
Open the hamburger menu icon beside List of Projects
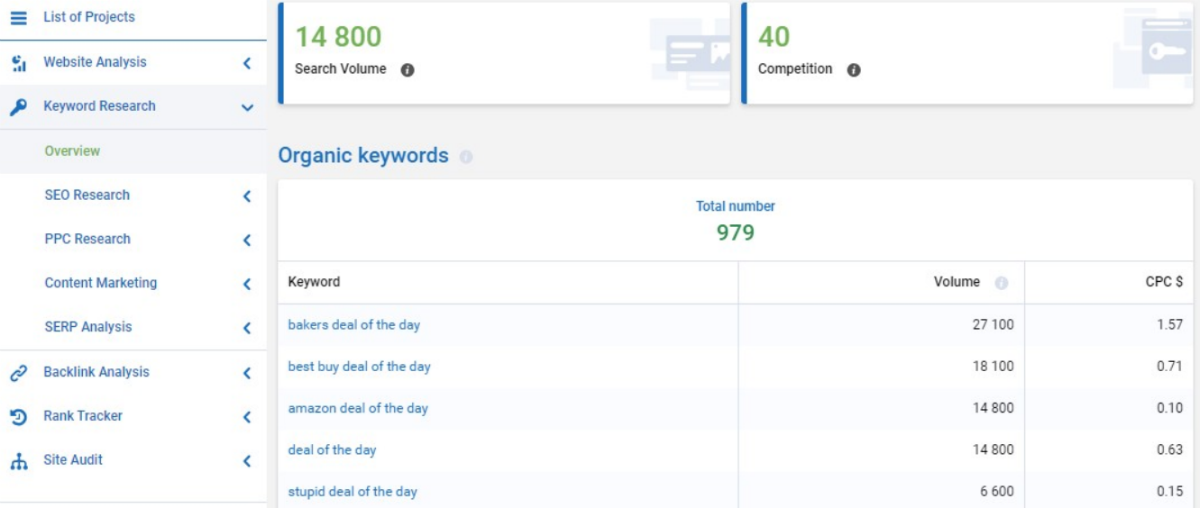point(18,18)
